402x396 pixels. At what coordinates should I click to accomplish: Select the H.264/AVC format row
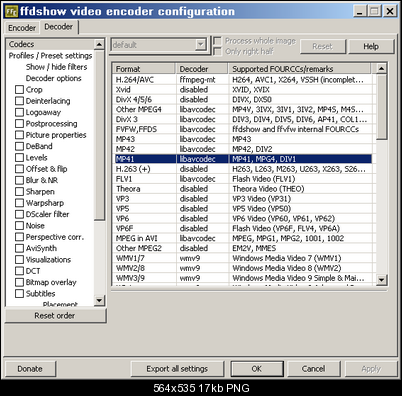(x=243, y=80)
